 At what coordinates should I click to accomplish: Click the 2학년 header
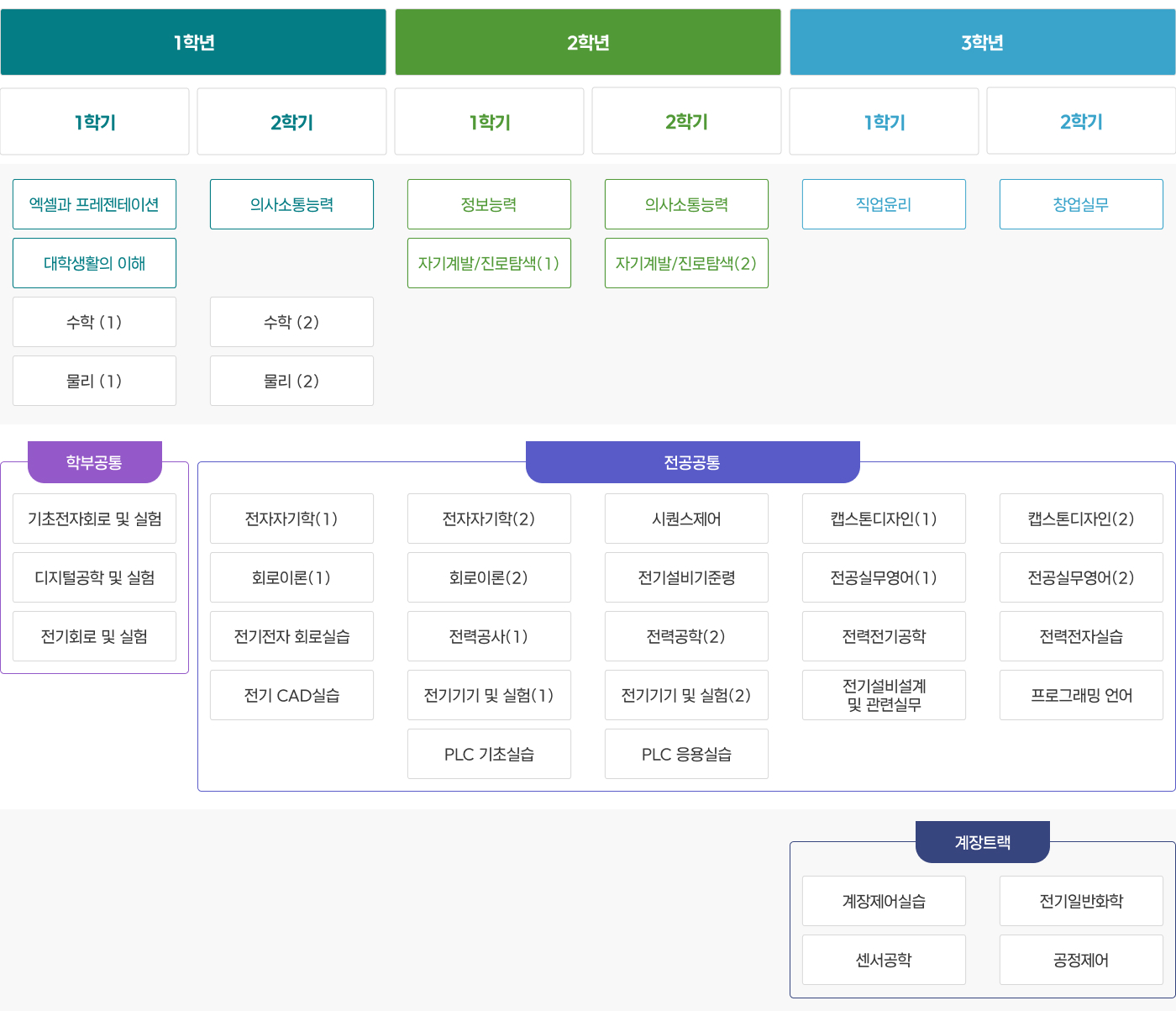click(588, 42)
